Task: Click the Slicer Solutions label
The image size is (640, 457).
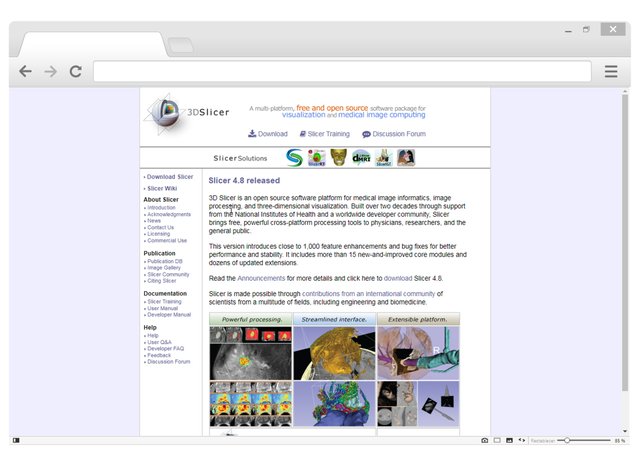Action: (240, 158)
